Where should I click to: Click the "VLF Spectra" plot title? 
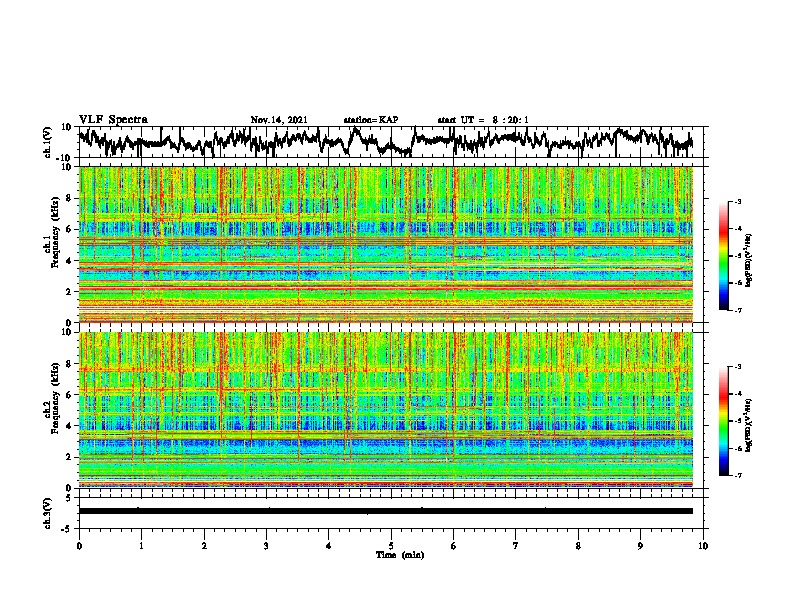click(x=113, y=120)
